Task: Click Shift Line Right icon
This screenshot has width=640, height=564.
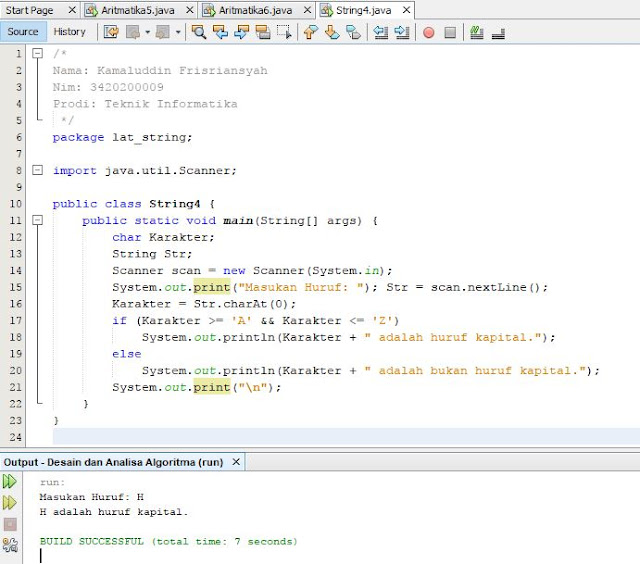Action: coord(402,32)
